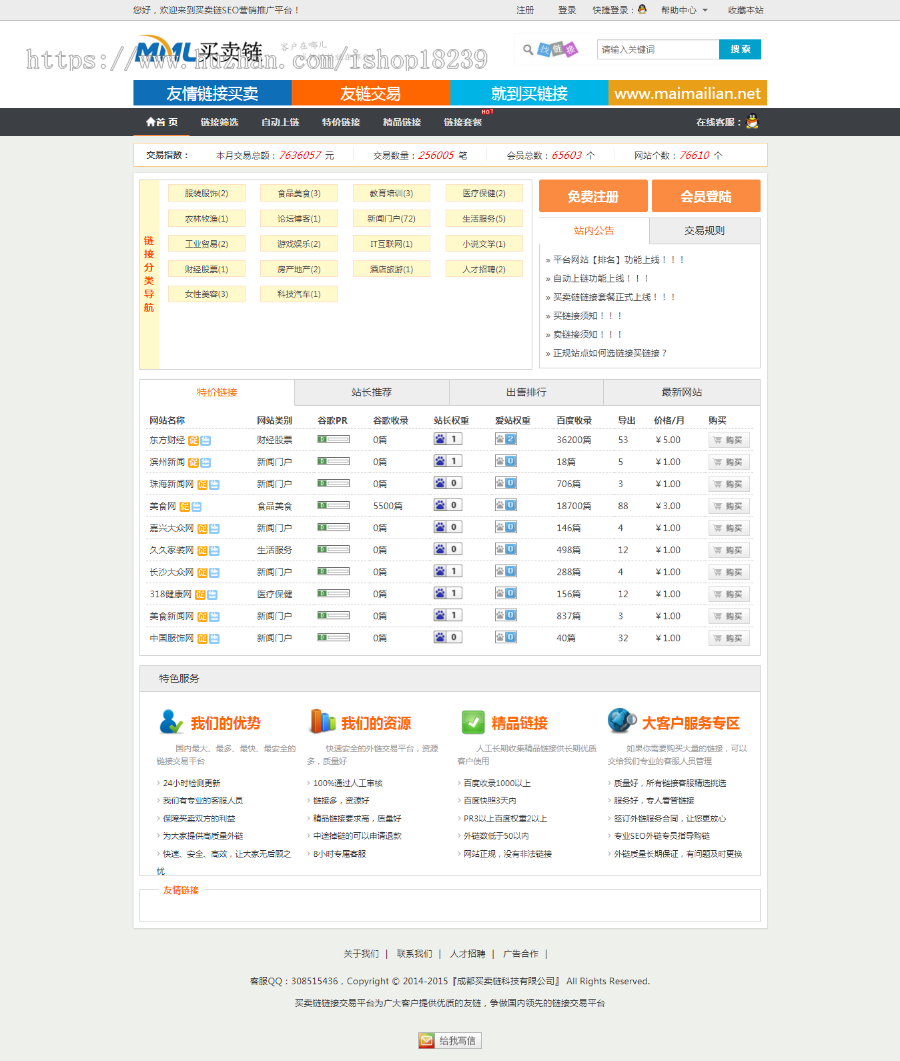Image resolution: width=900 pixels, height=1061 pixels.
Task: Switch to 最新网站 tab
Action: [681, 392]
